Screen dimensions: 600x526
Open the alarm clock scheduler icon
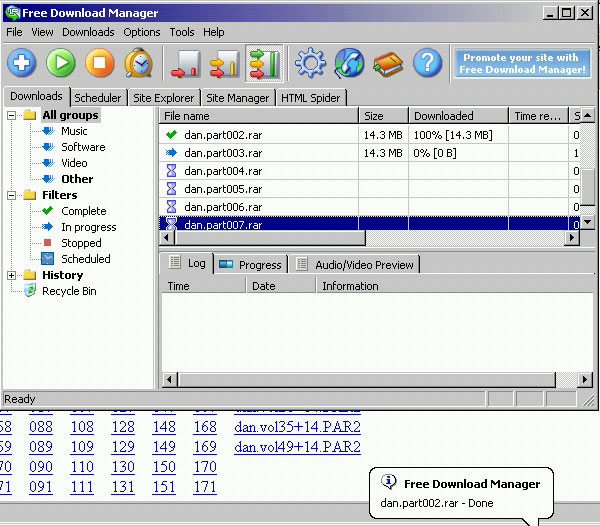[139, 63]
